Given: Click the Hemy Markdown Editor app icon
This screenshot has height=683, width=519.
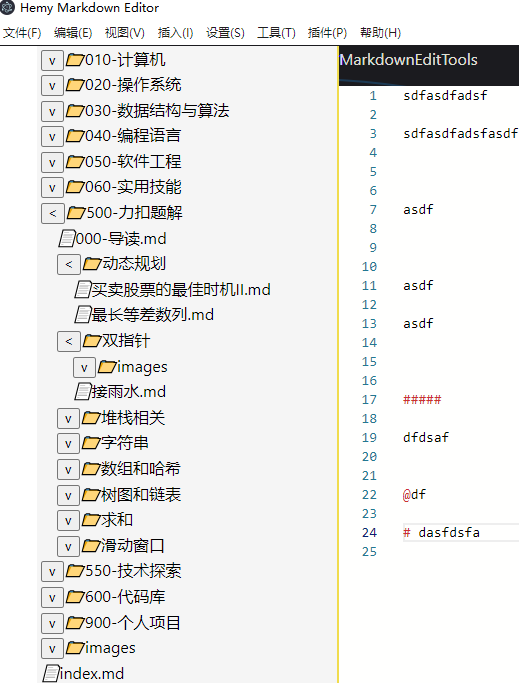Looking at the screenshot, I should (7, 7).
